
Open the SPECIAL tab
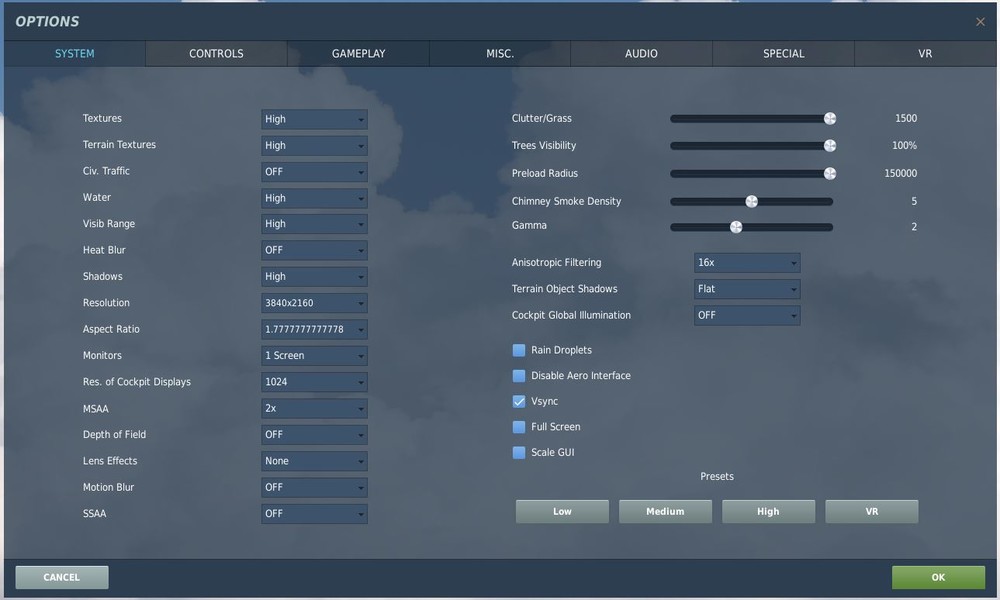[783, 54]
